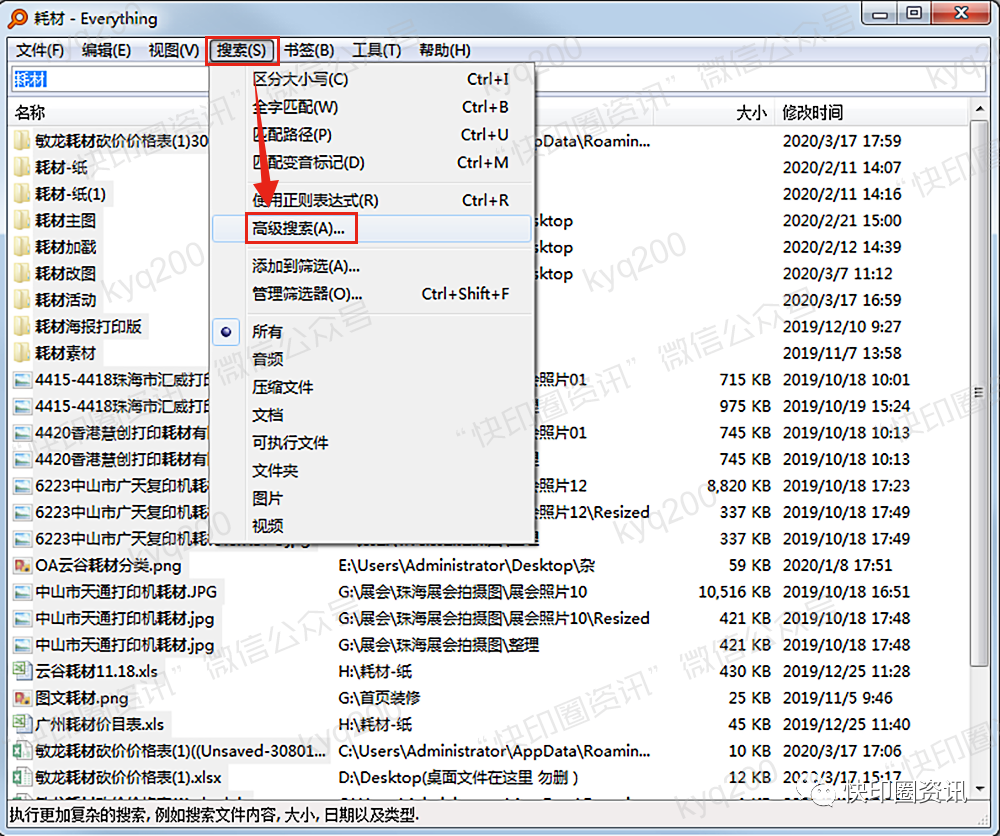
Task: Open 管理筛选器(O)... entry
Action: [372, 294]
